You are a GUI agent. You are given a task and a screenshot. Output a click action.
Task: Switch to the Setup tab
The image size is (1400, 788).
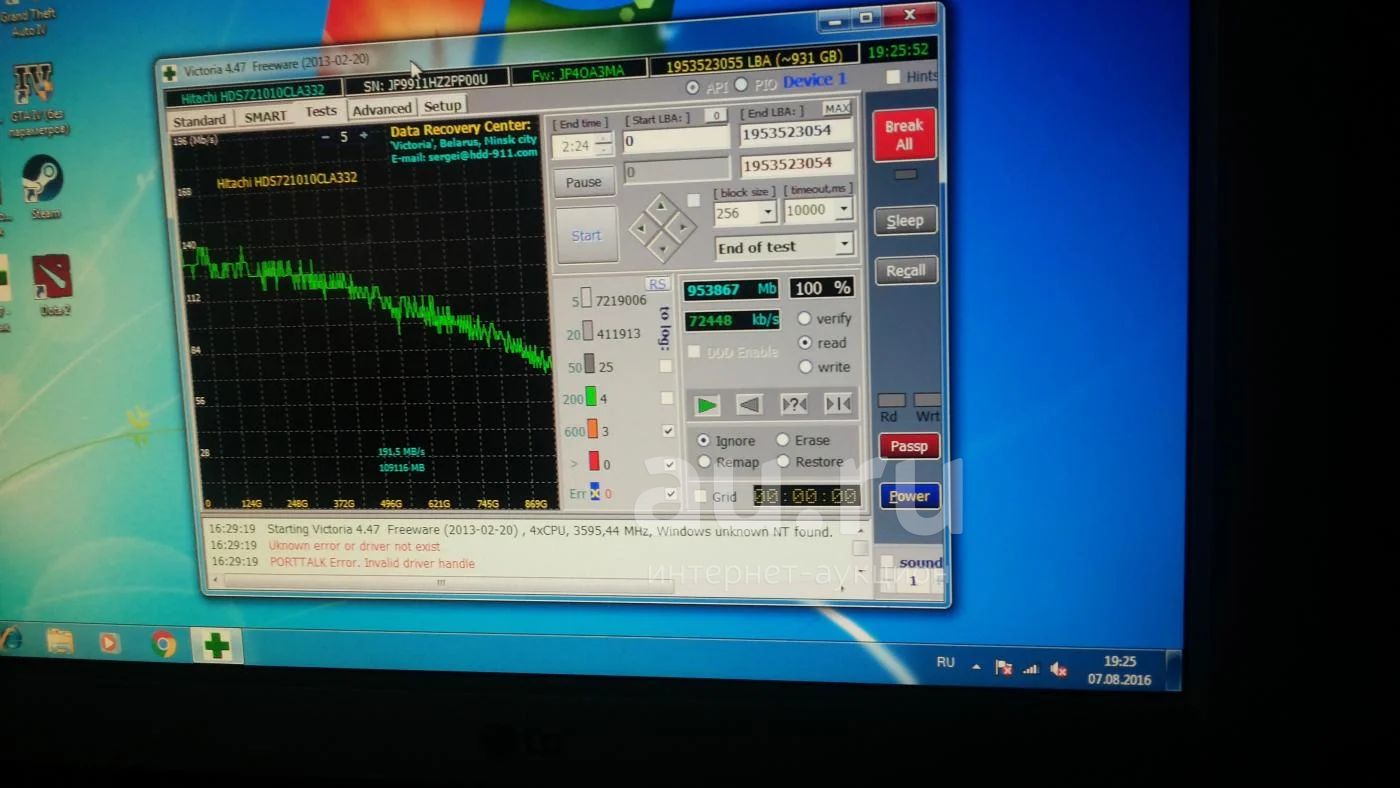442,106
